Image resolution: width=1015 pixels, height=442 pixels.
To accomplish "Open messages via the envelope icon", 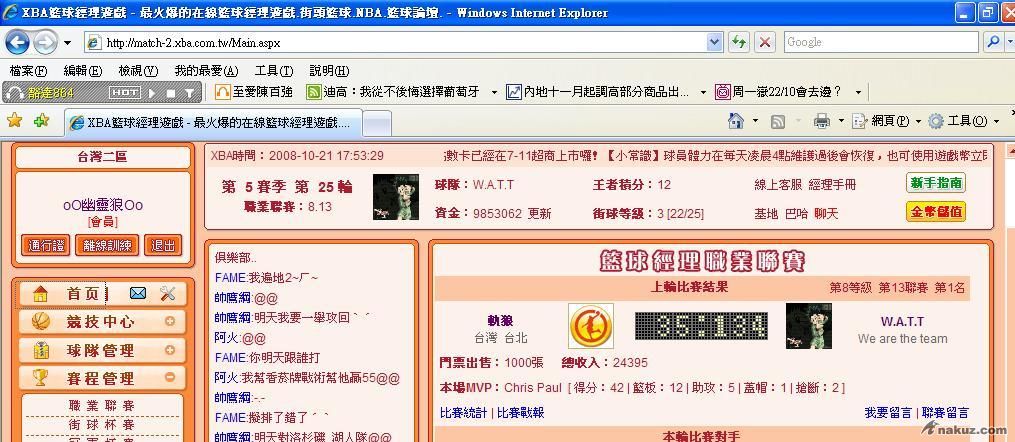I will click(138, 294).
